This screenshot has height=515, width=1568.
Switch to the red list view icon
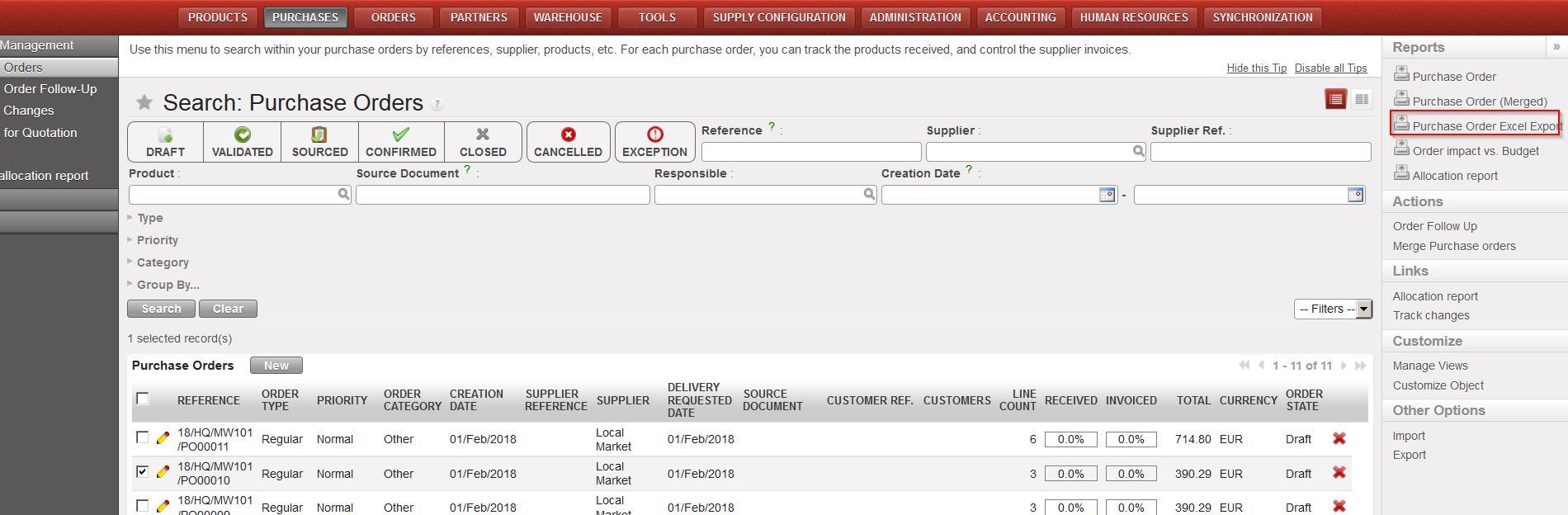1335,99
